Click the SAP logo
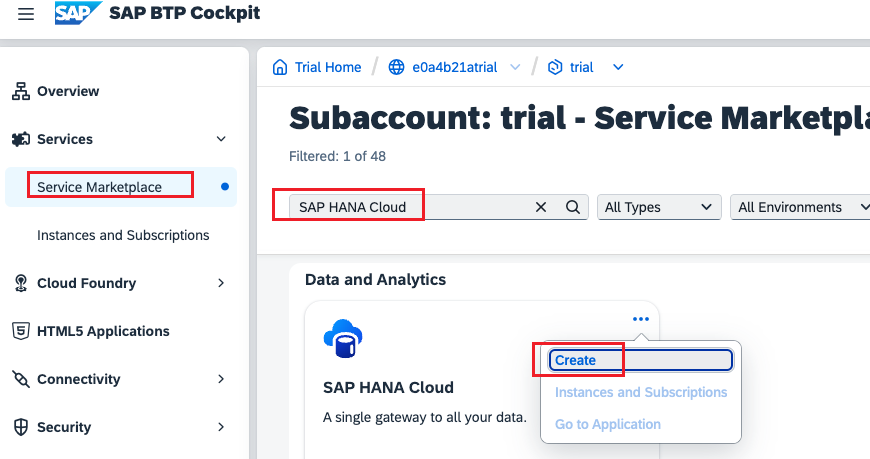This screenshot has height=459, width=870. tap(79, 14)
